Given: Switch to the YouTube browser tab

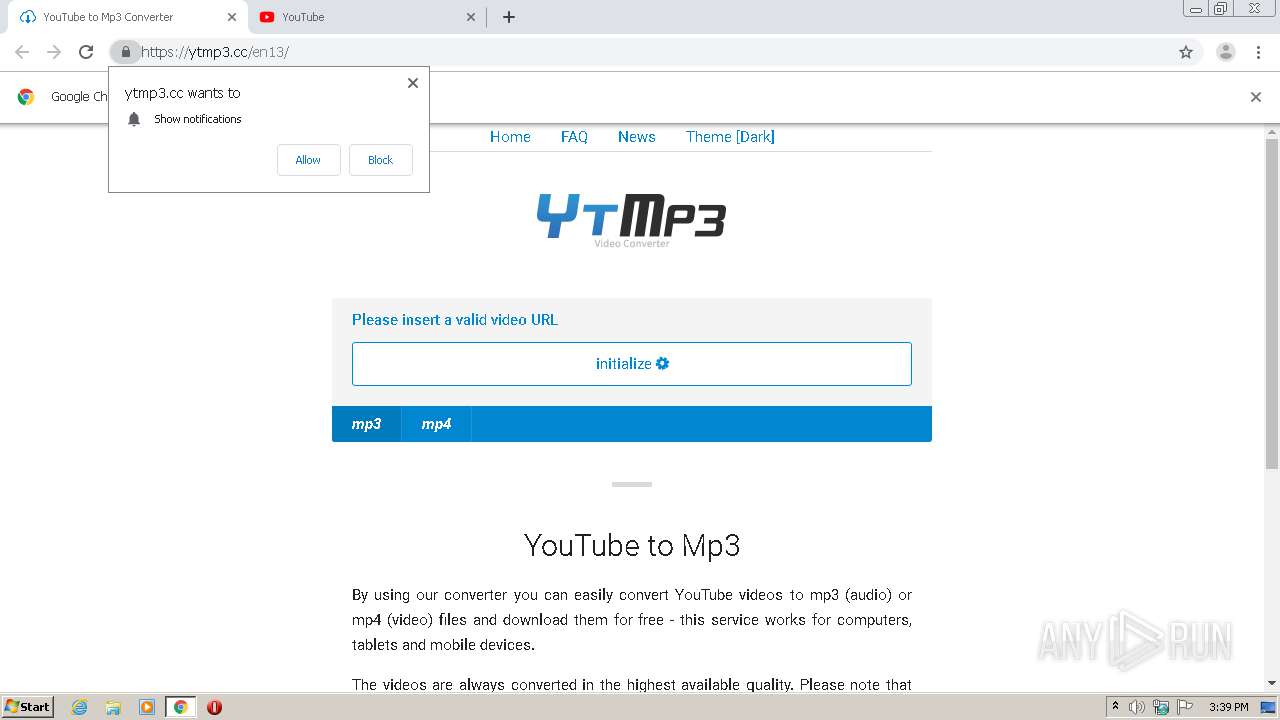Looking at the screenshot, I should tap(366, 17).
